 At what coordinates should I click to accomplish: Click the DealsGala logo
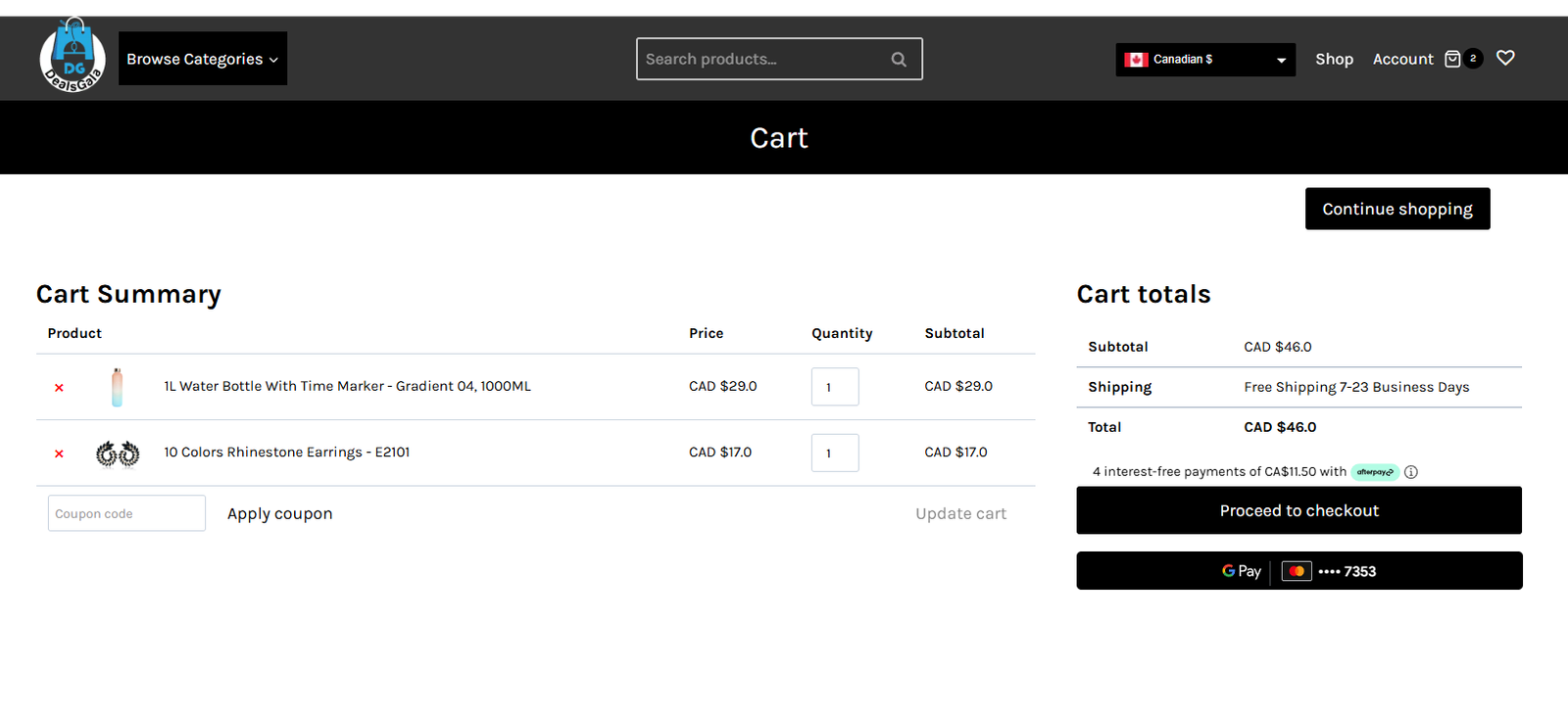[73, 57]
